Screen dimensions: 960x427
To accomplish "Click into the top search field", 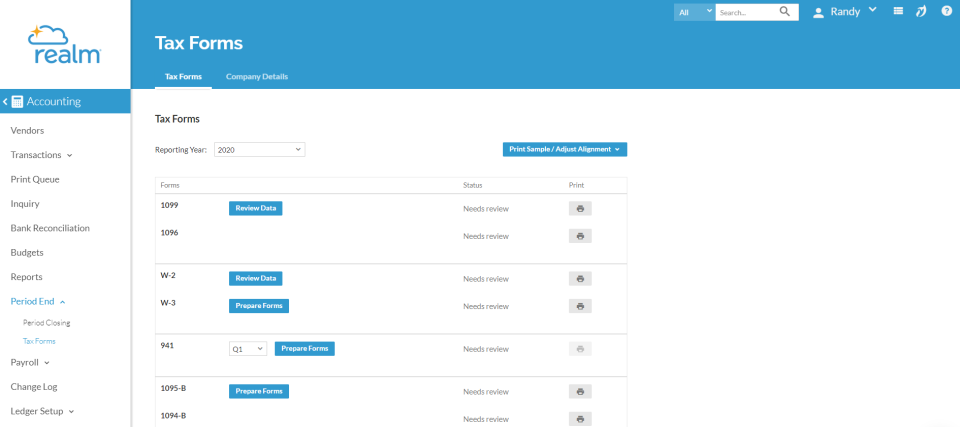I will point(746,12).
